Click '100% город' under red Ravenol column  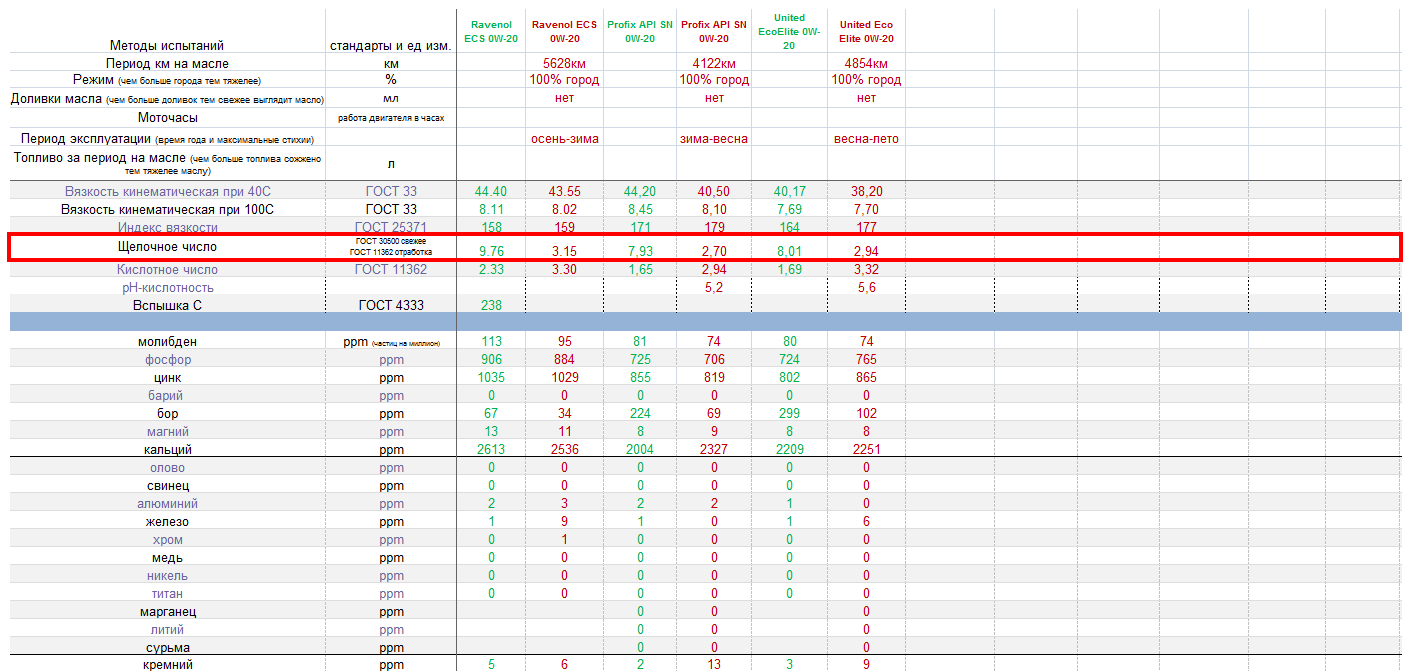[x=565, y=80]
